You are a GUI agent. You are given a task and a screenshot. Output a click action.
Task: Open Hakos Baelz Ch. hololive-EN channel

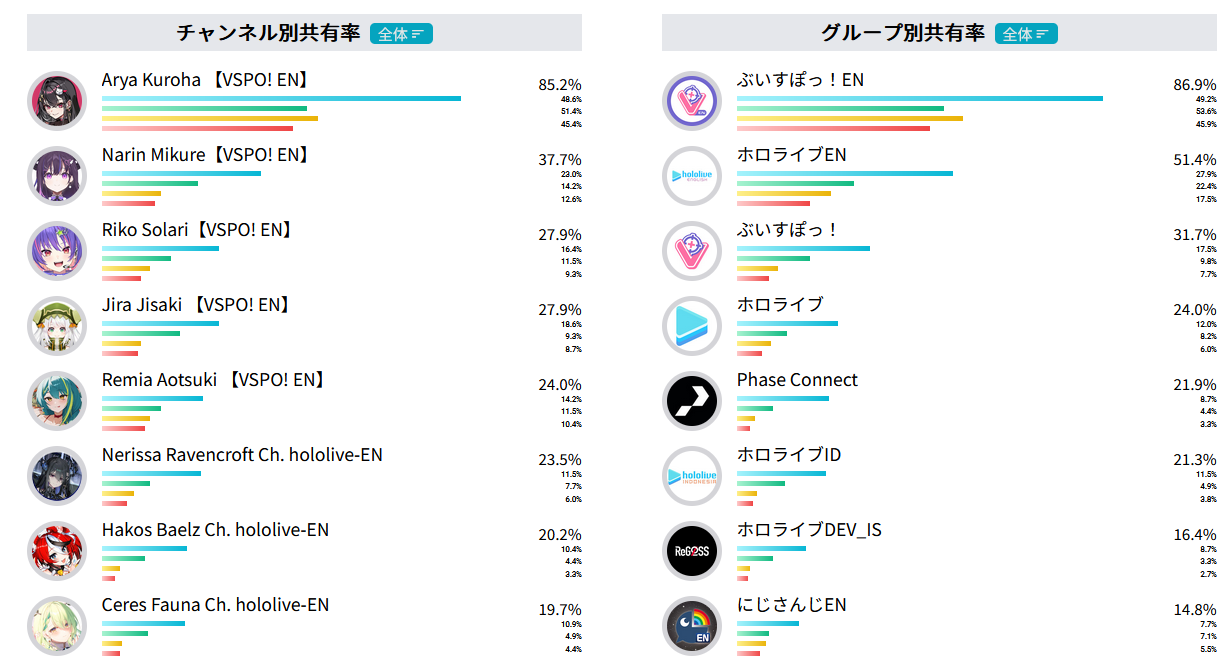point(215,530)
